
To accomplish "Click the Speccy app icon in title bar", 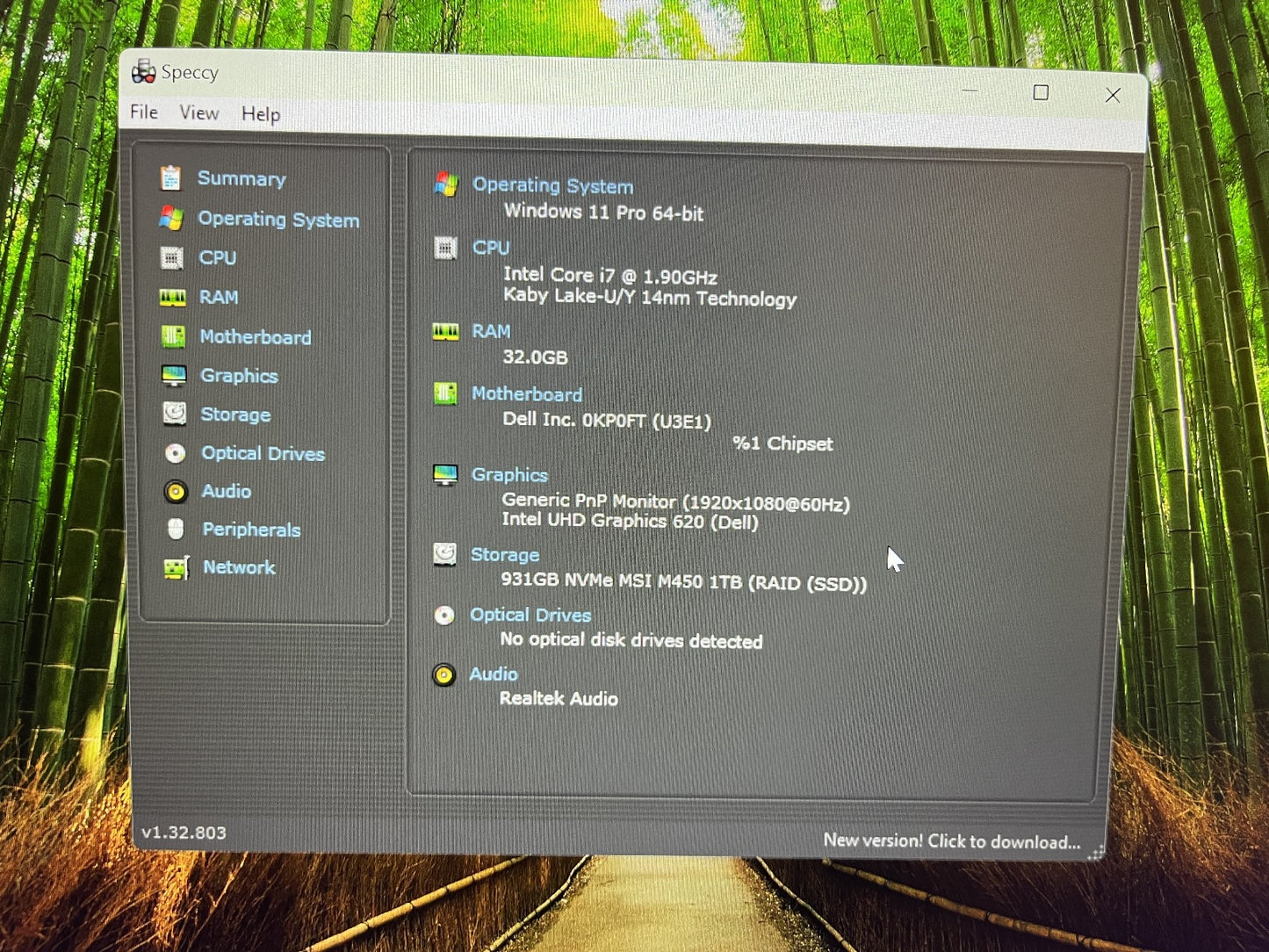I will click(x=143, y=72).
